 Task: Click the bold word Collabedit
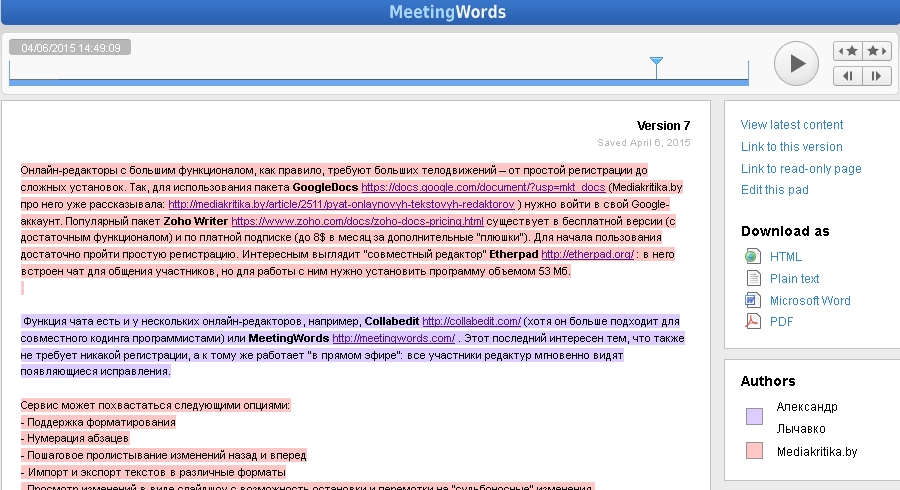click(x=391, y=321)
